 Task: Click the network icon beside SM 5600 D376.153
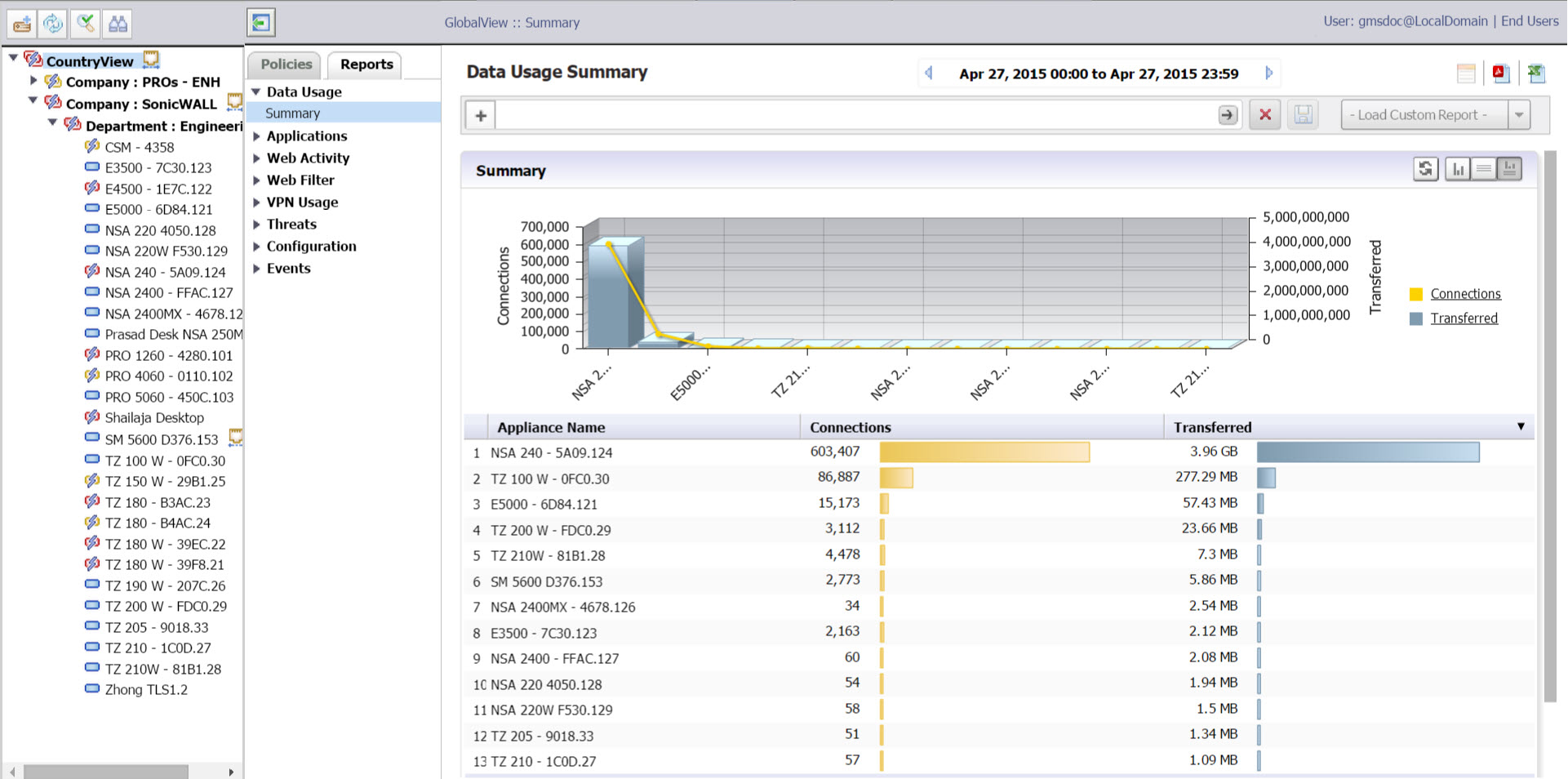click(236, 438)
